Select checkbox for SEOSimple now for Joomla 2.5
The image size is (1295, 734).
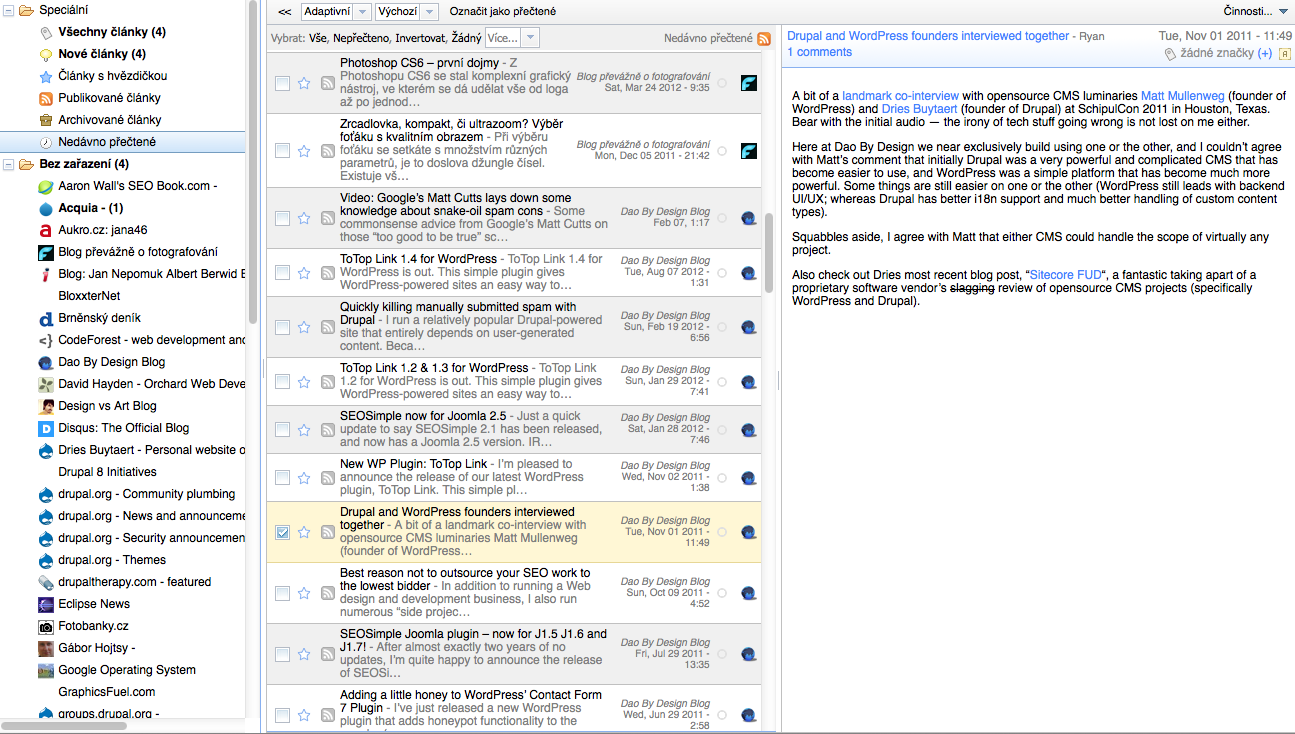point(282,429)
